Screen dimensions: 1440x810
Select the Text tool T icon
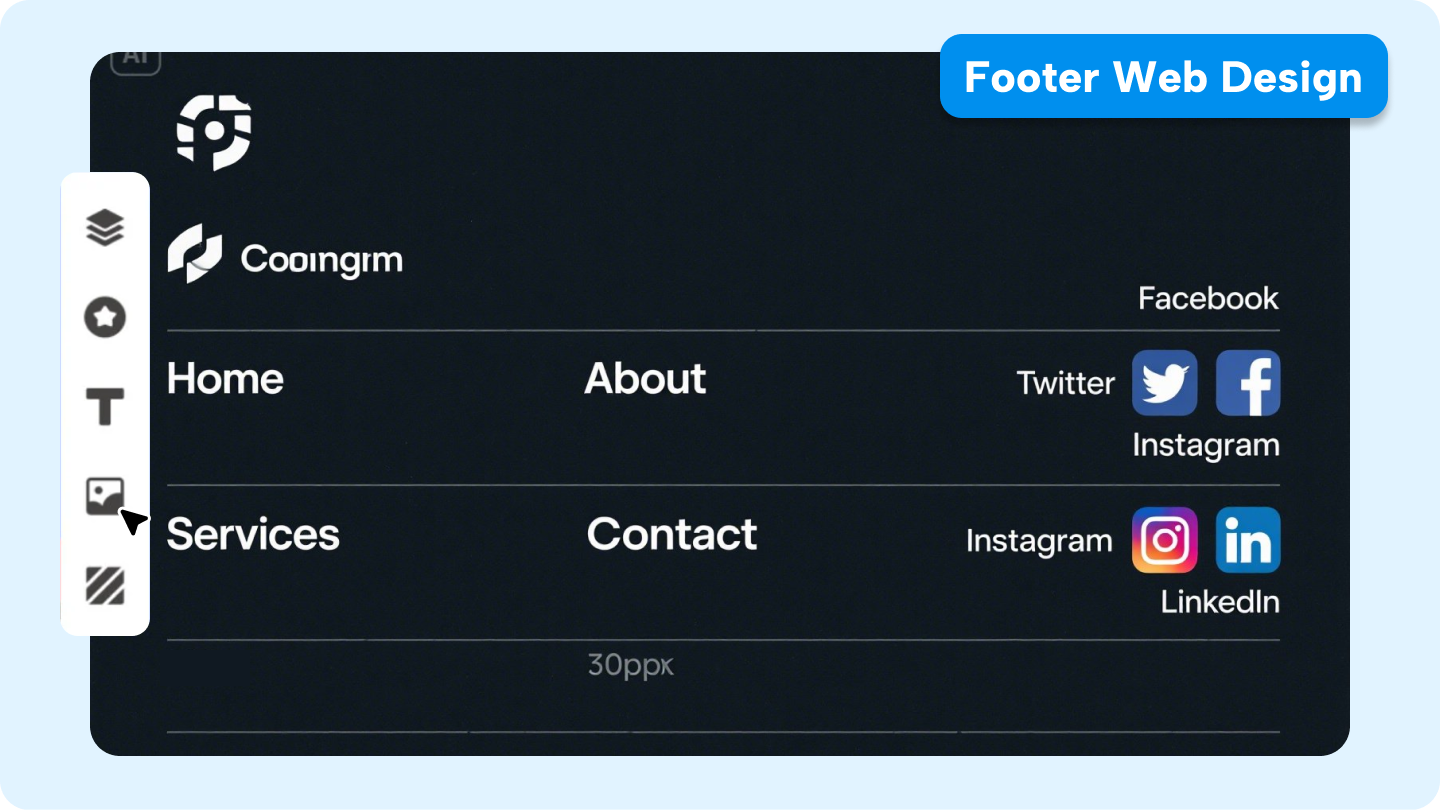[x=105, y=407]
